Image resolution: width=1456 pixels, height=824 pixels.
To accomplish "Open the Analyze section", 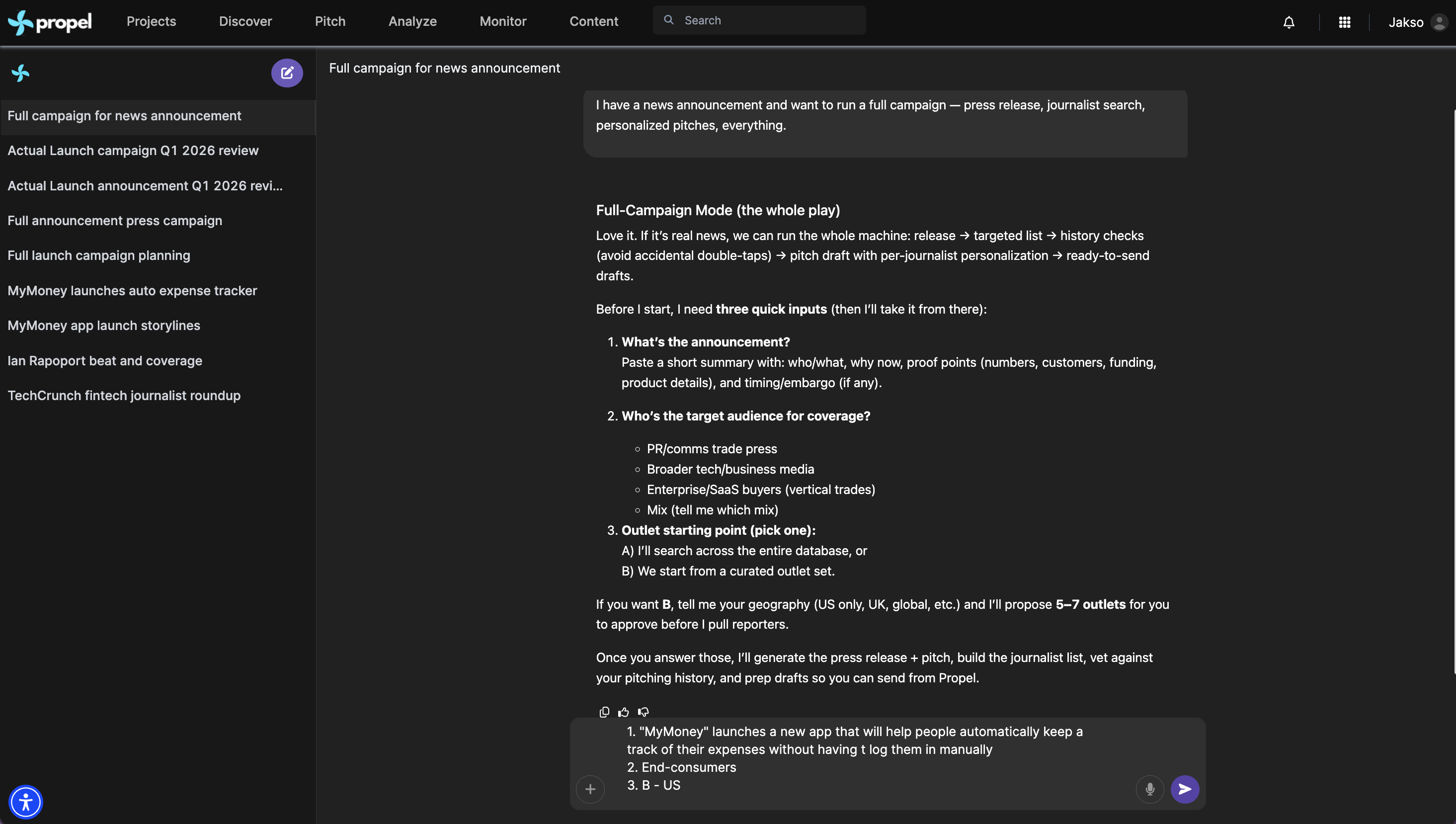I will pos(412,21).
